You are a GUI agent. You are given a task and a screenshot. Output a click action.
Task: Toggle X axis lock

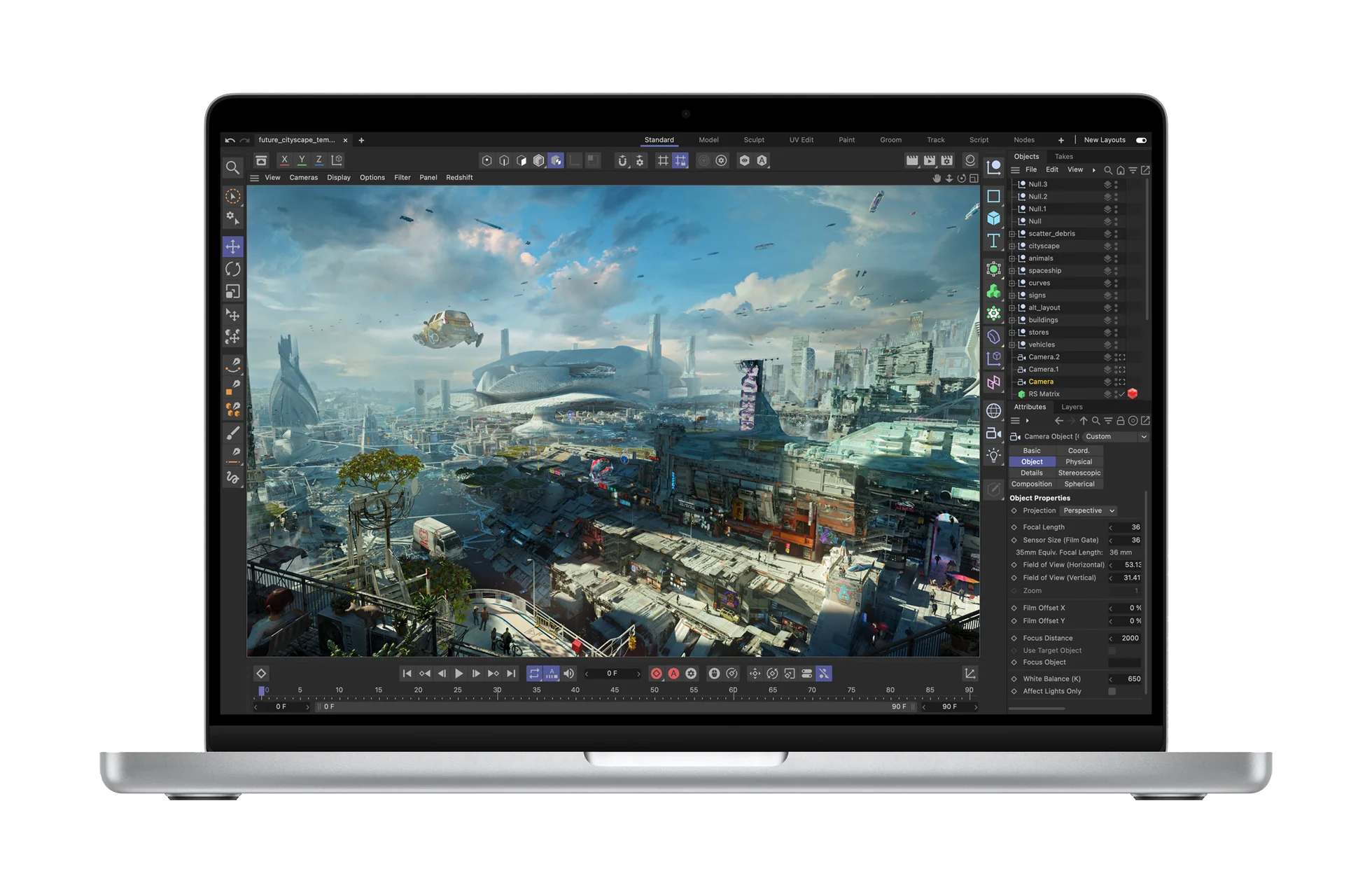pos(285,160)
